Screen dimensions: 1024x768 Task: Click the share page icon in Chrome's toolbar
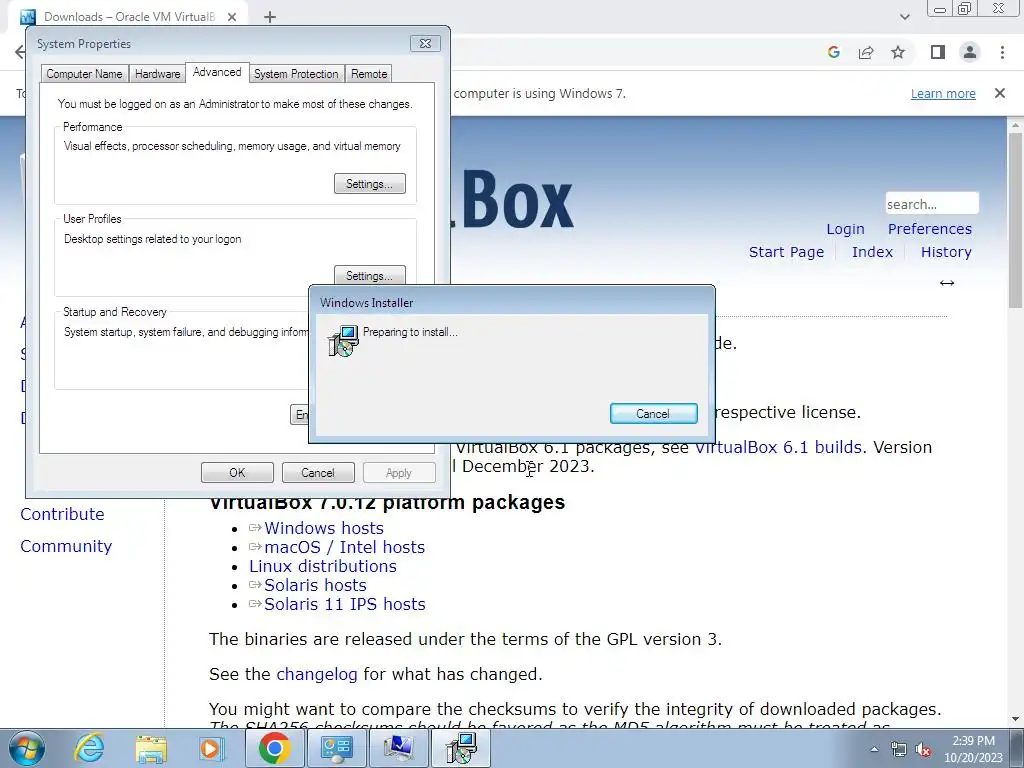pyautogui.click(x=866, y=52)
